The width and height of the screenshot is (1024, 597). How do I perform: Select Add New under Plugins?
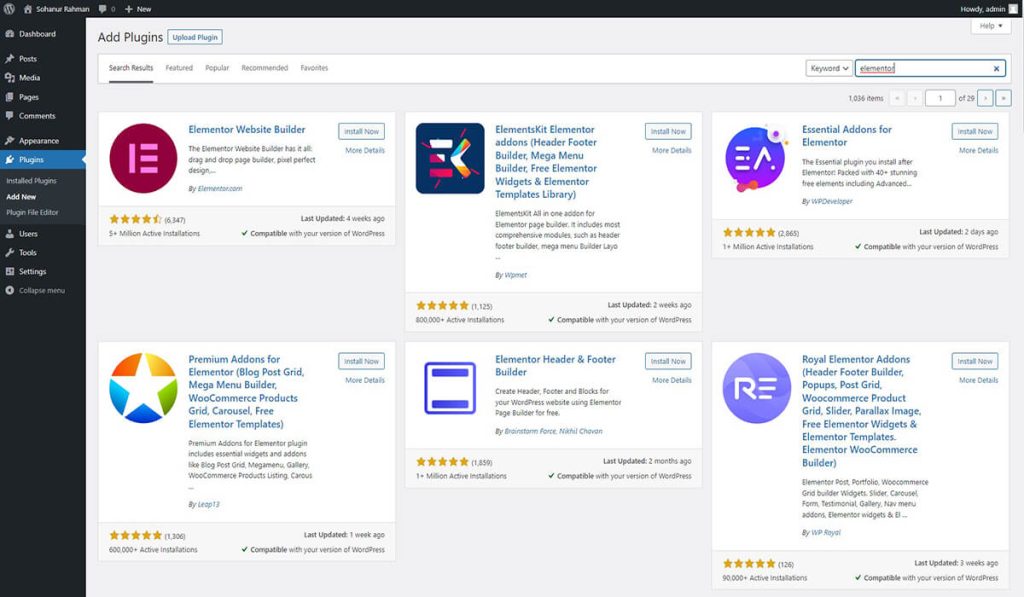point(21,197)
